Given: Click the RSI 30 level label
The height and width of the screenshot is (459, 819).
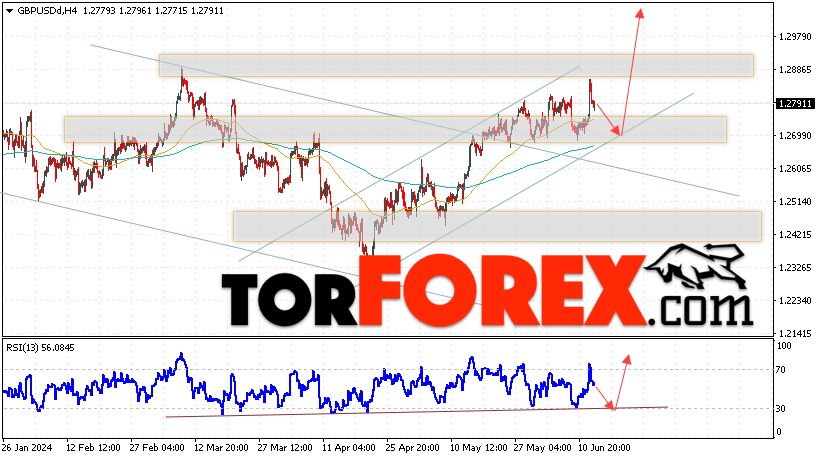Looking at the screenshot, I should click(781, 408).
